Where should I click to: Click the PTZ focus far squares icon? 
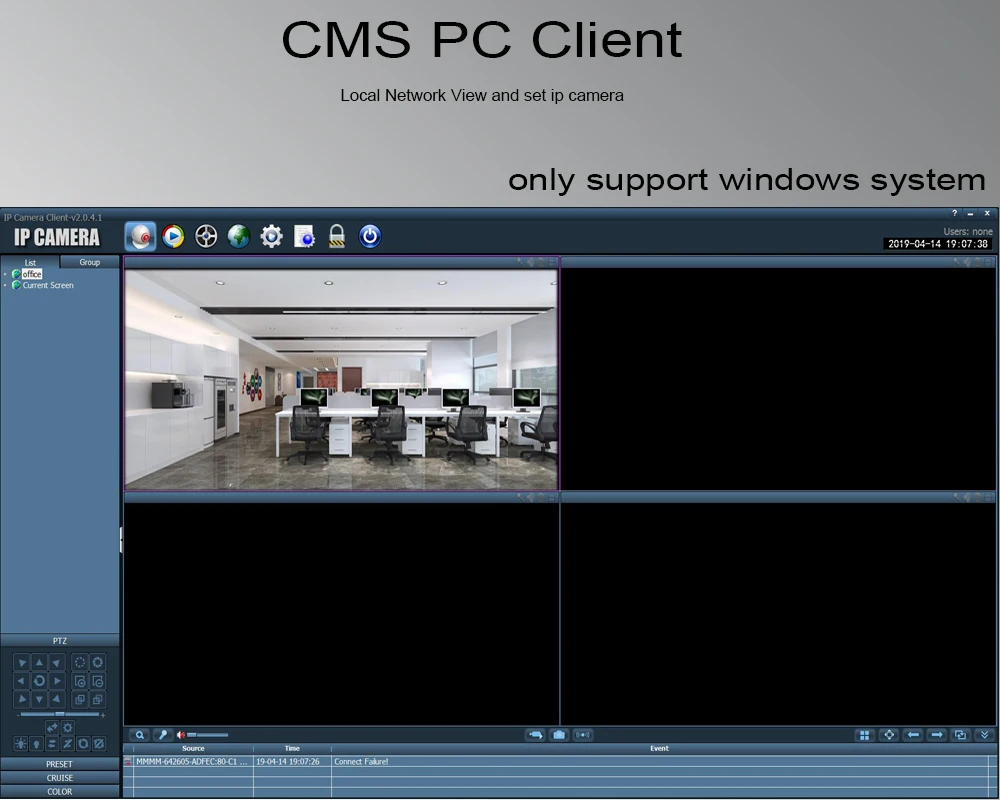[98, 699]
